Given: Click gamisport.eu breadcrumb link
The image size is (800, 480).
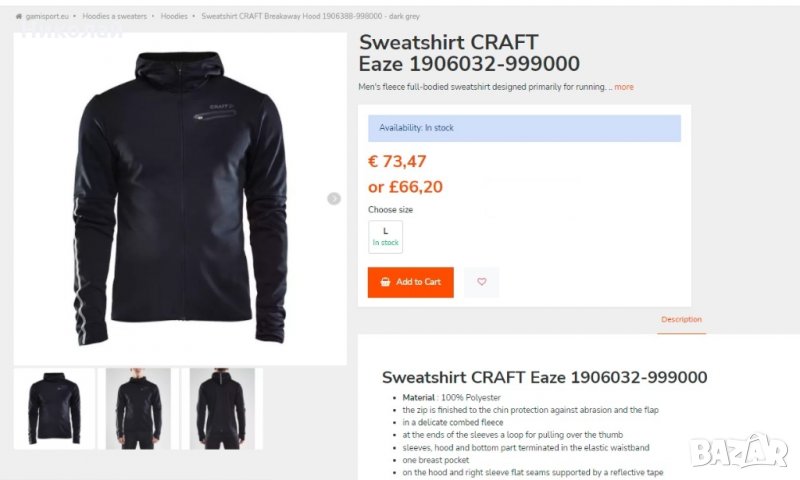Looking at the screenshot, I should point(47,16).
